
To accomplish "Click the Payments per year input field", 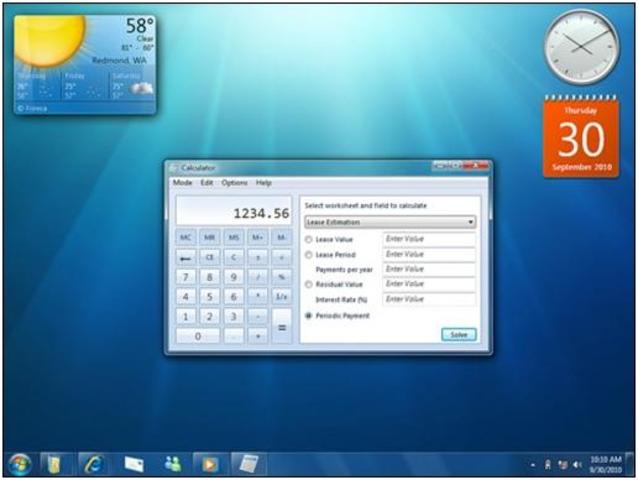I will 429,269.
